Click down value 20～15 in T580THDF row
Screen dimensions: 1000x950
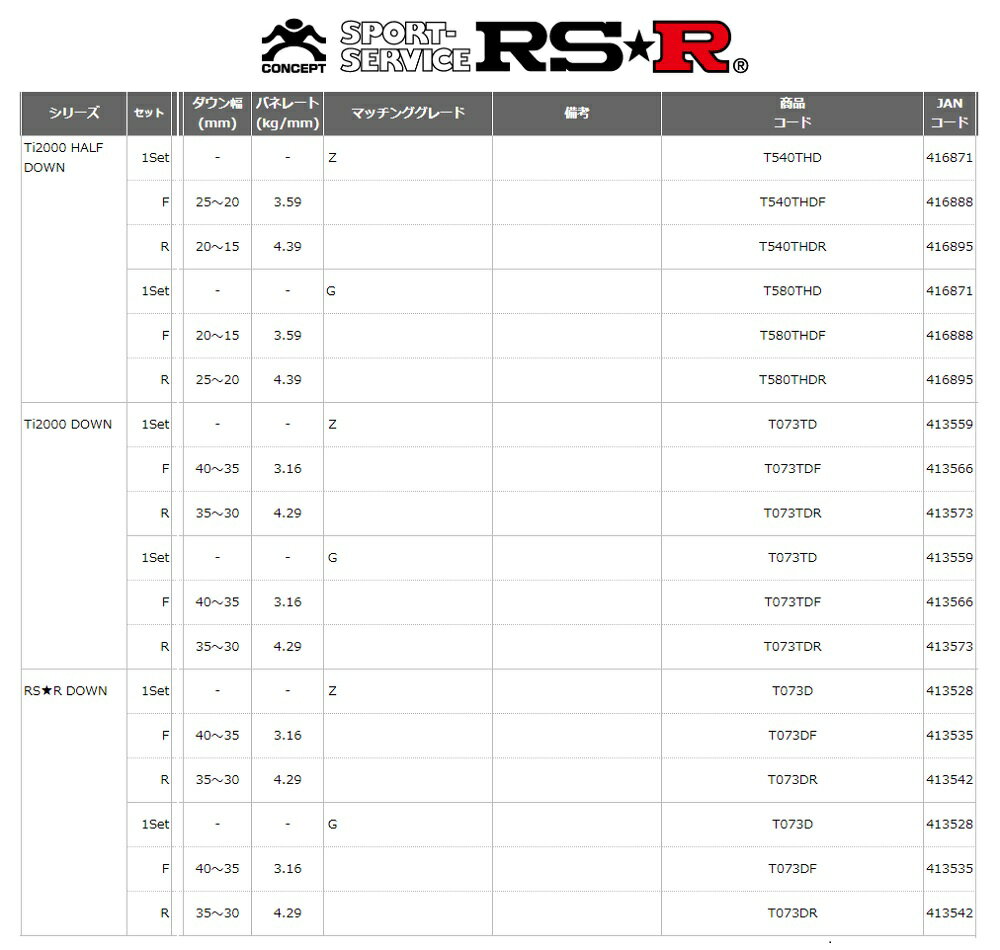[217, 335]
